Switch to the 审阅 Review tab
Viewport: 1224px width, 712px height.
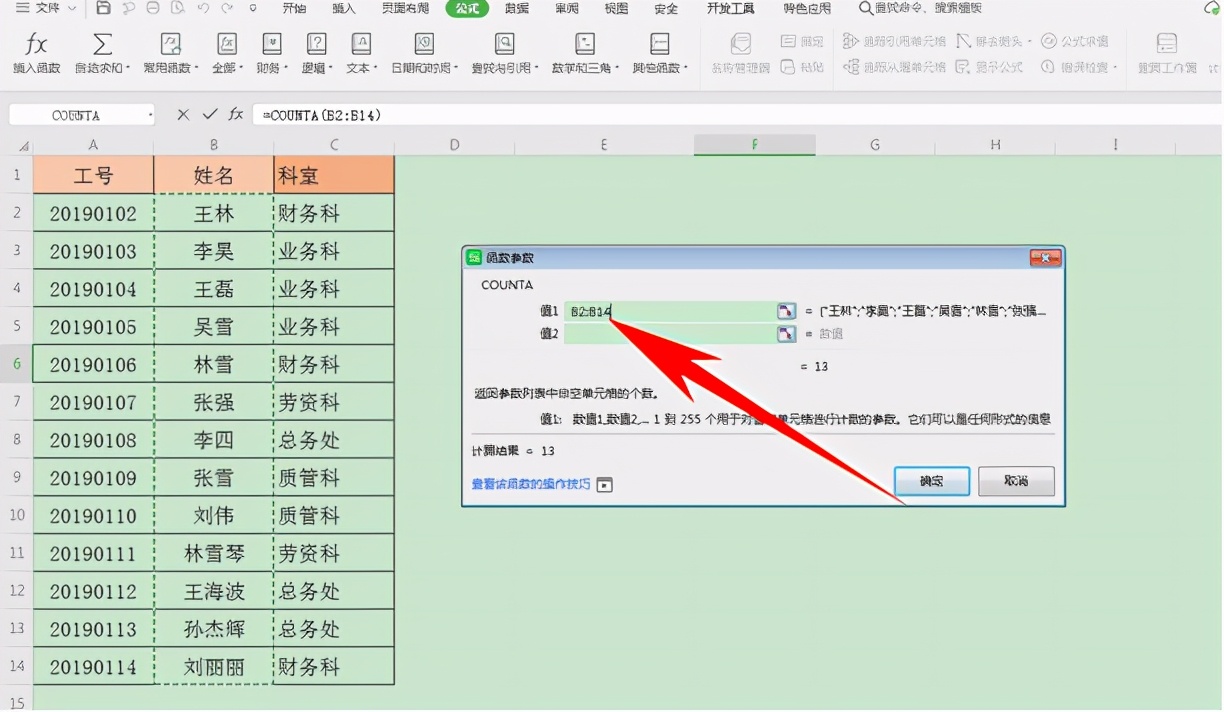567,8
